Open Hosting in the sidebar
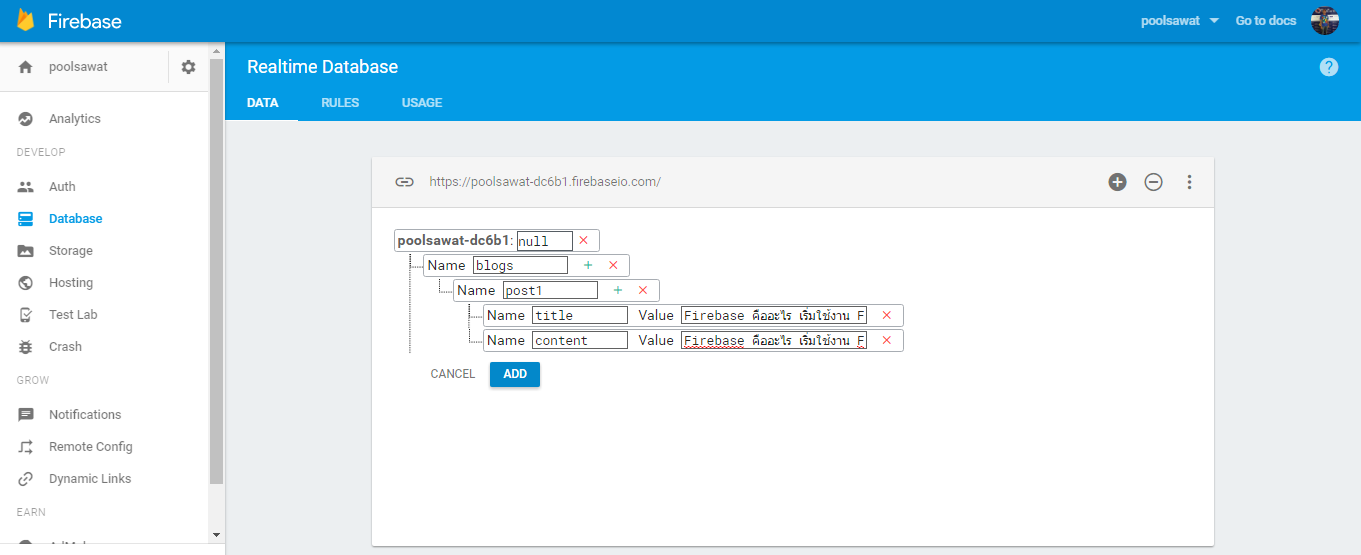The height and width of the screenshot is (555, 1361). click(x=71, y=283)
